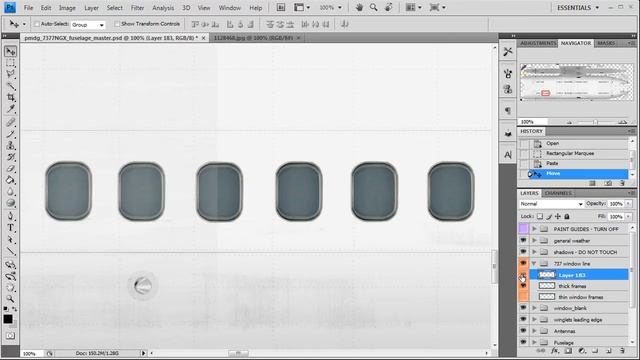Select the Rectangular Marquee tool
Screen dimensions: 640x360
pyautogui.click(x=10, y=63)
